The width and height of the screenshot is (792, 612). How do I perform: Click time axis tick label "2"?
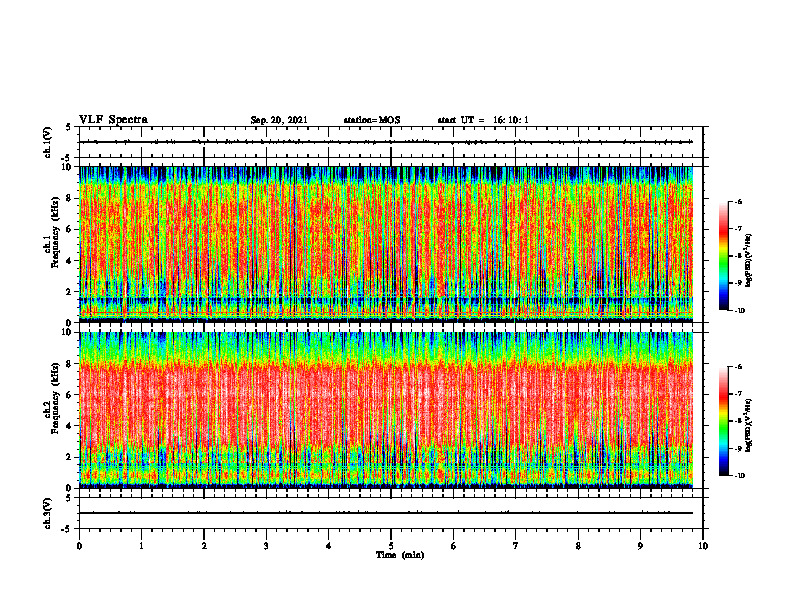204,546
